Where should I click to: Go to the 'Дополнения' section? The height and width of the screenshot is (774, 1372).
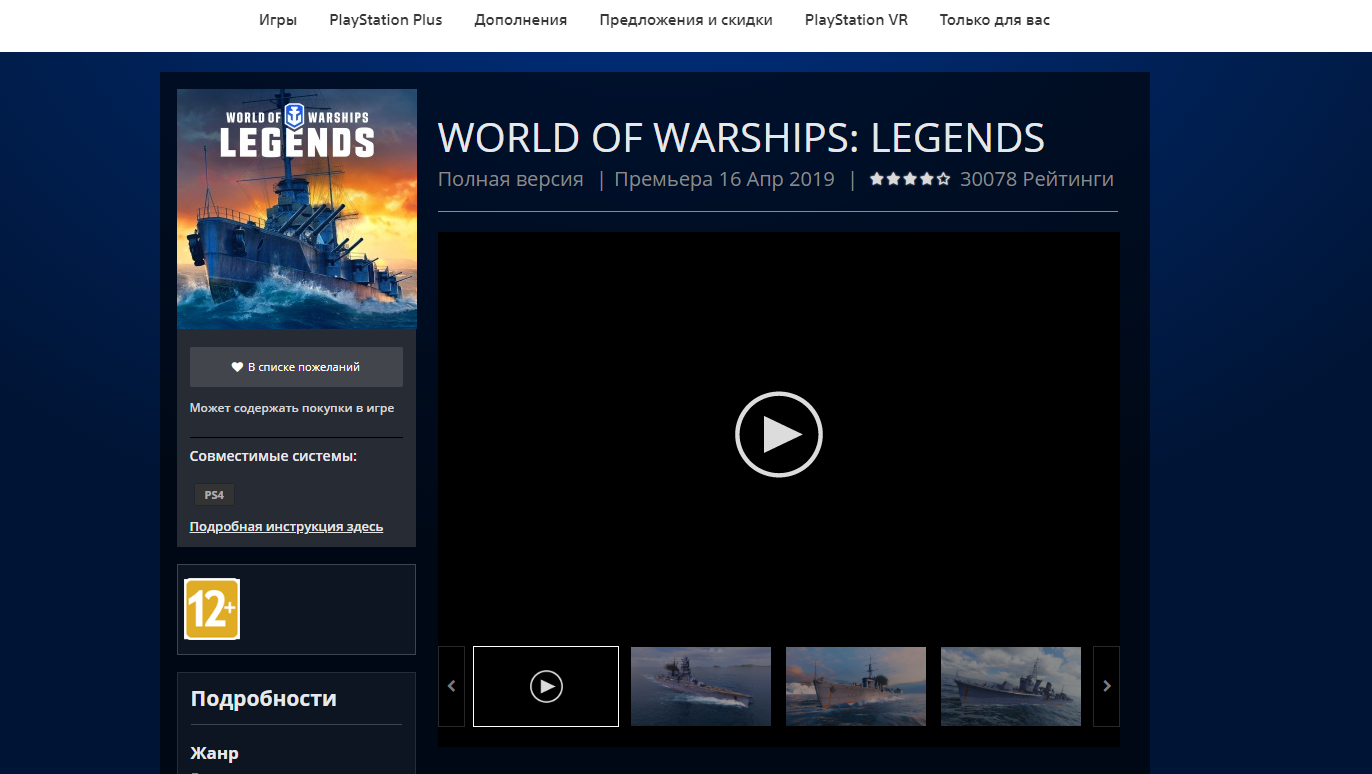(520, 20)
